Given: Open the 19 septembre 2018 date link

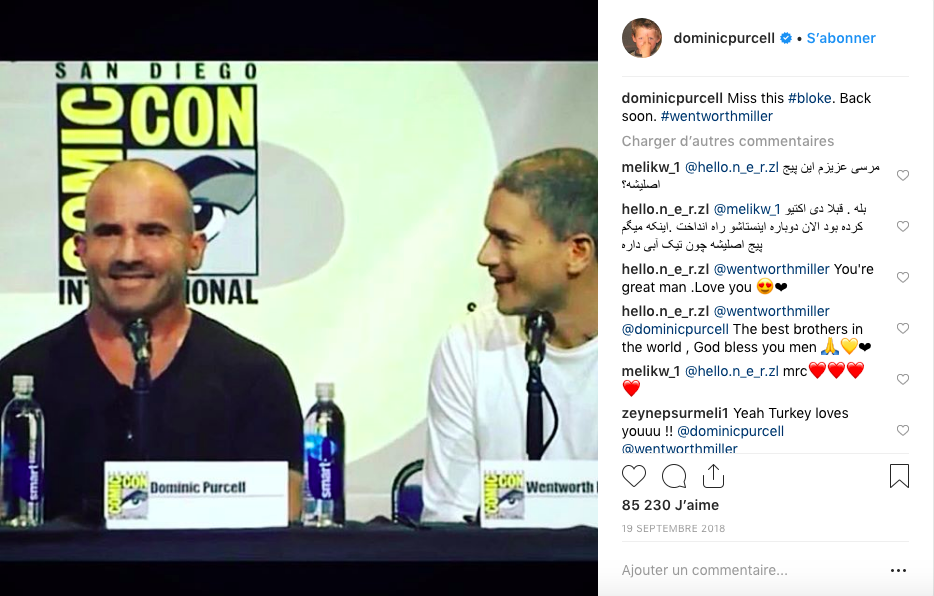Looking at the screenshot, I should click(x=673, y=528).
